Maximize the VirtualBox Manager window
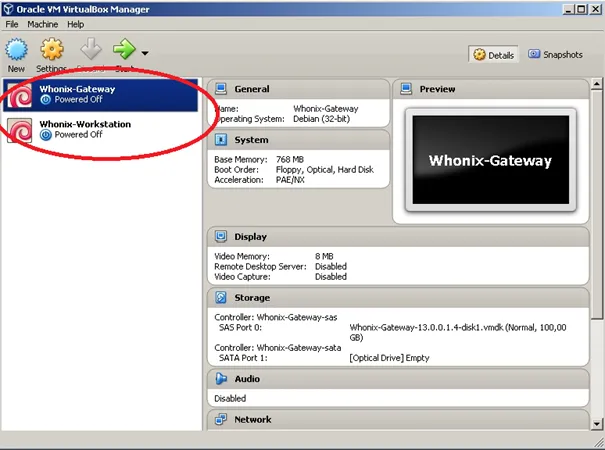The height and width of the screenshot is (450, 605). (x=581, y=9)
